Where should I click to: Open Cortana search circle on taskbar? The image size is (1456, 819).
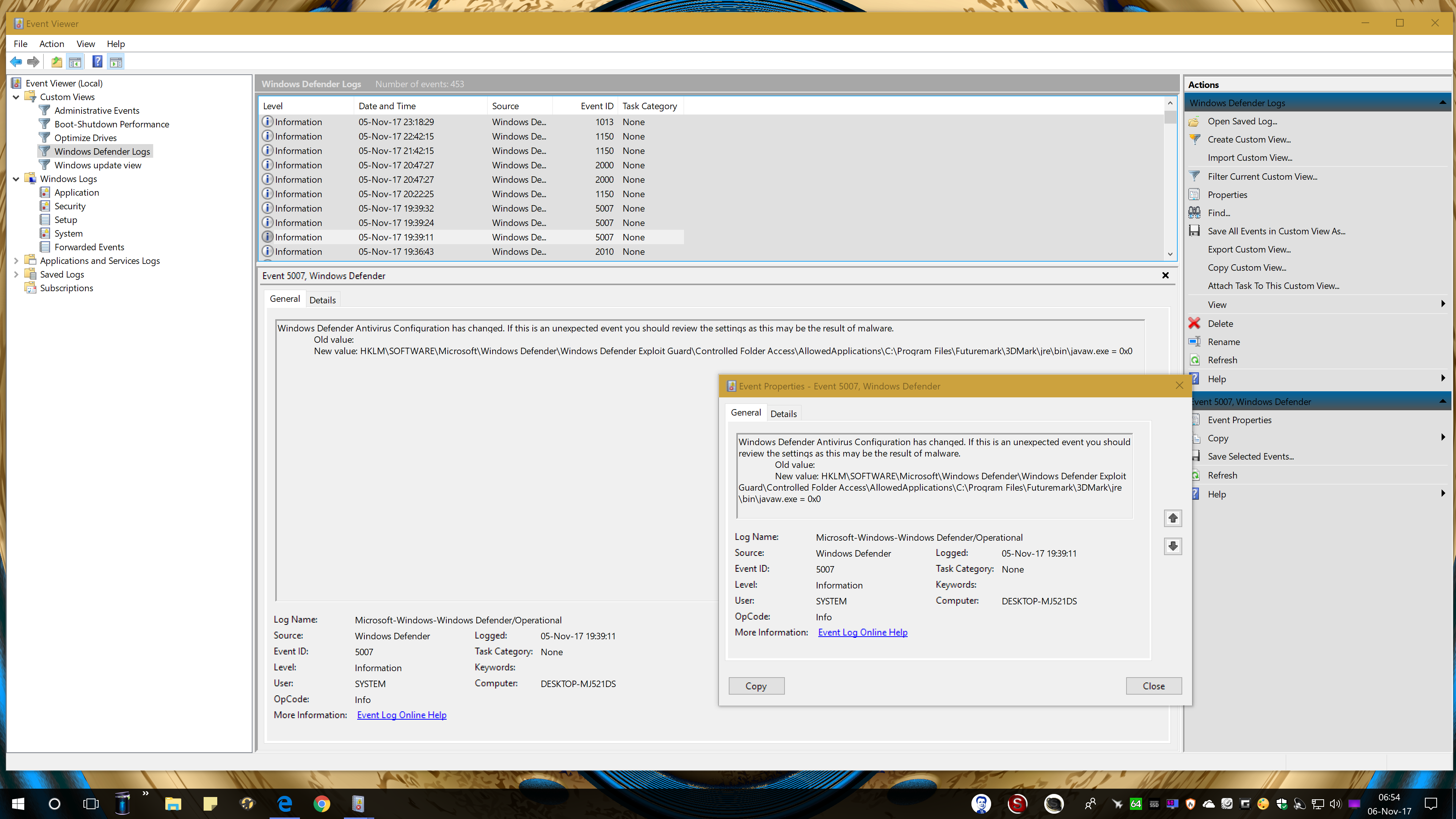(54, 803)
